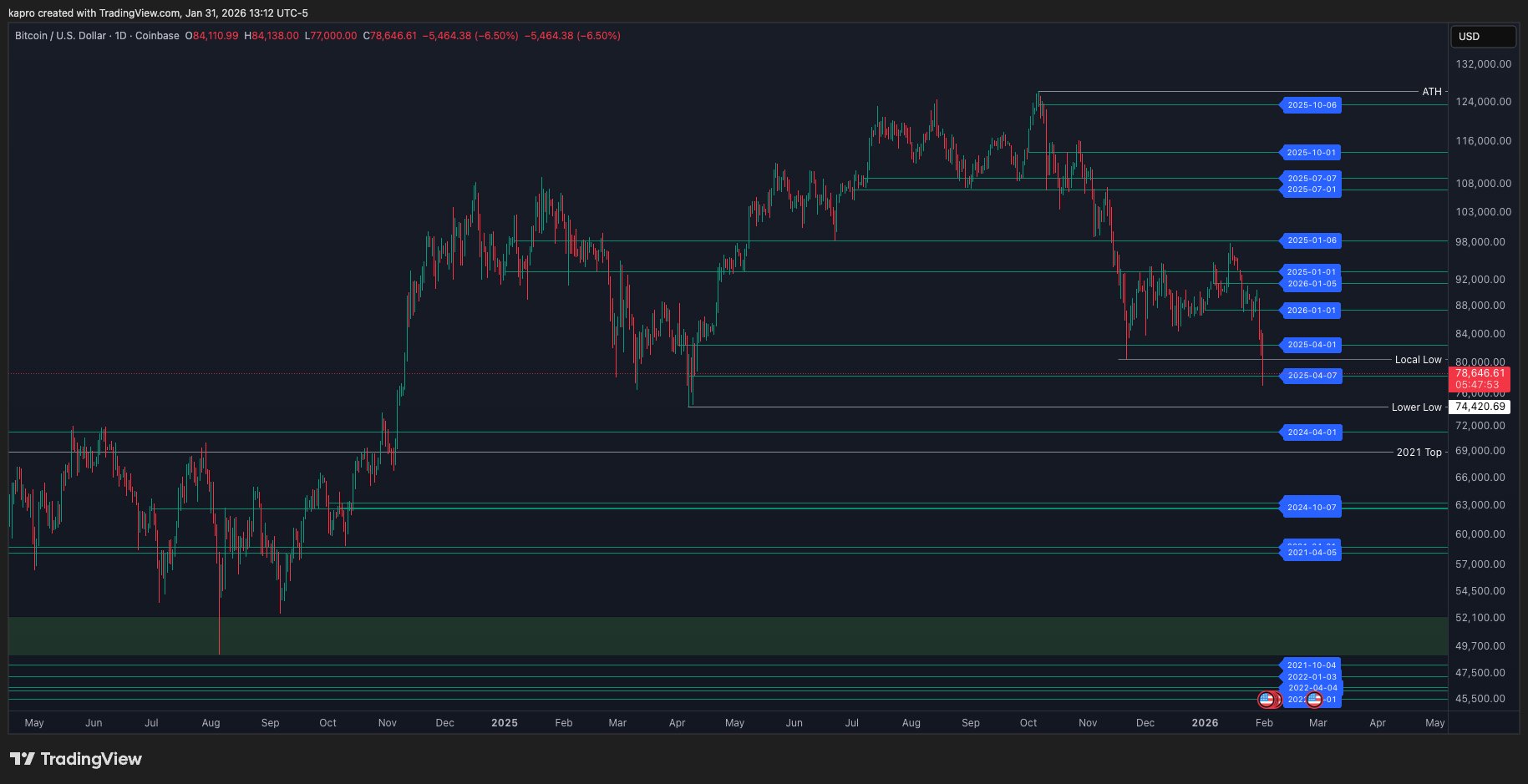Click Feb on the time axis

click(564, 723)
